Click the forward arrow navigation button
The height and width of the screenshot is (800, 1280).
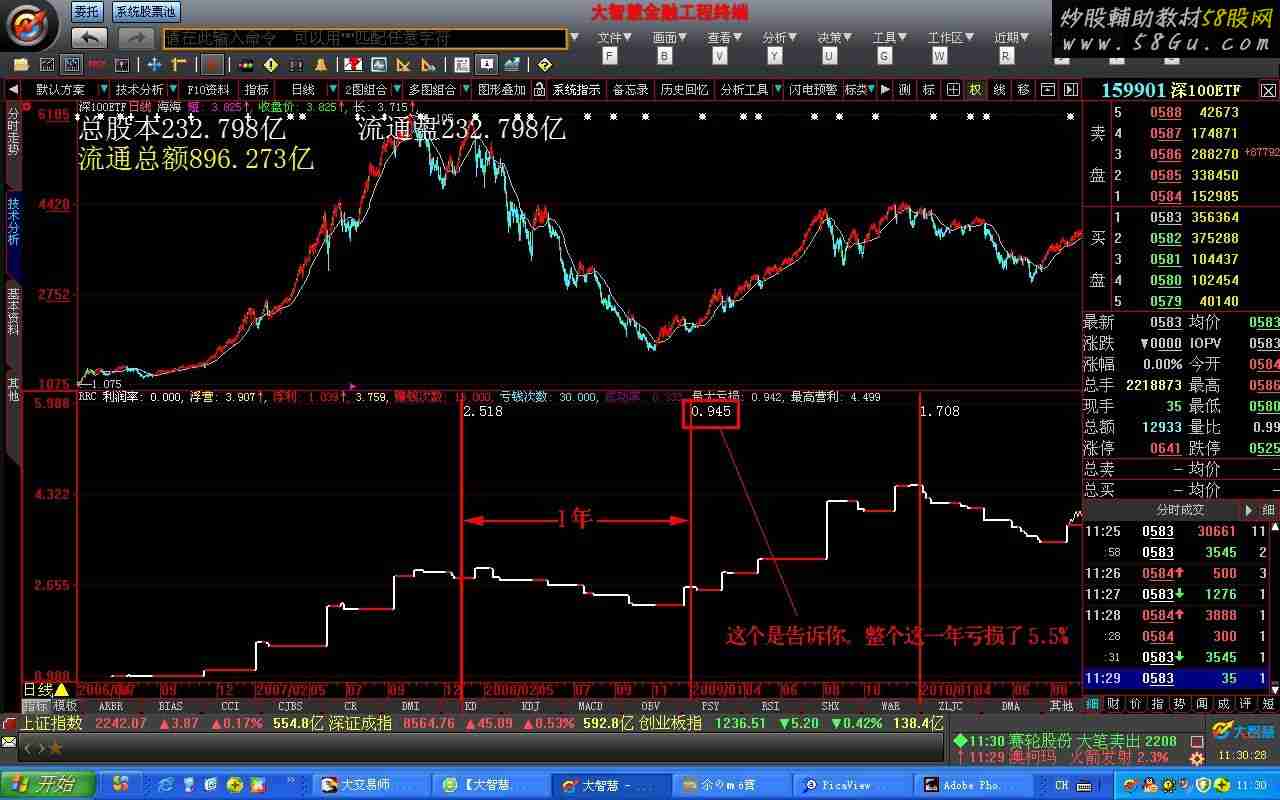point(136,38)
